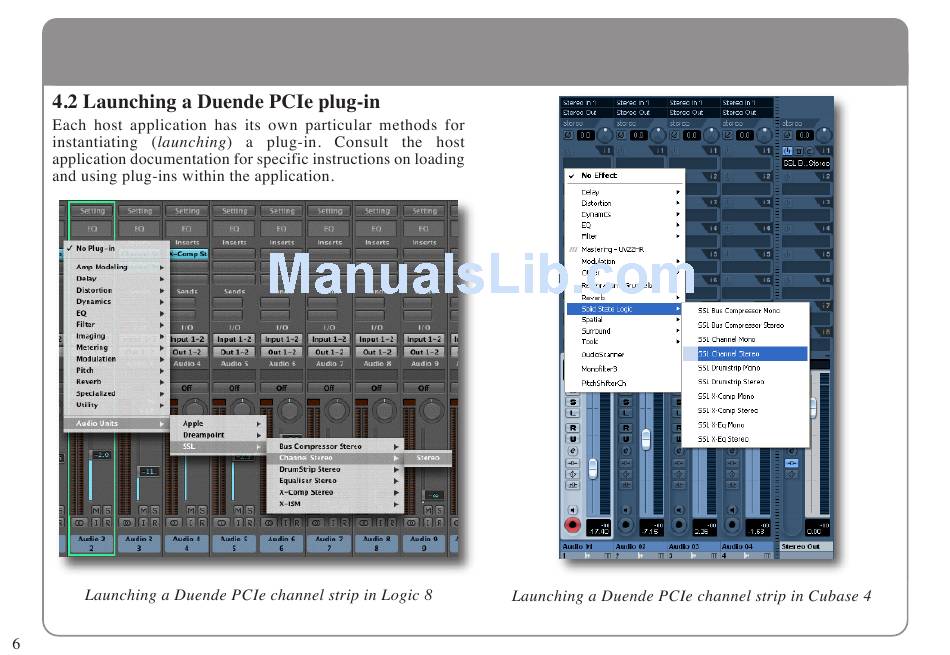
Task: Toggle monitor speaker on Audio 01
Action: (x=573, y=510)
